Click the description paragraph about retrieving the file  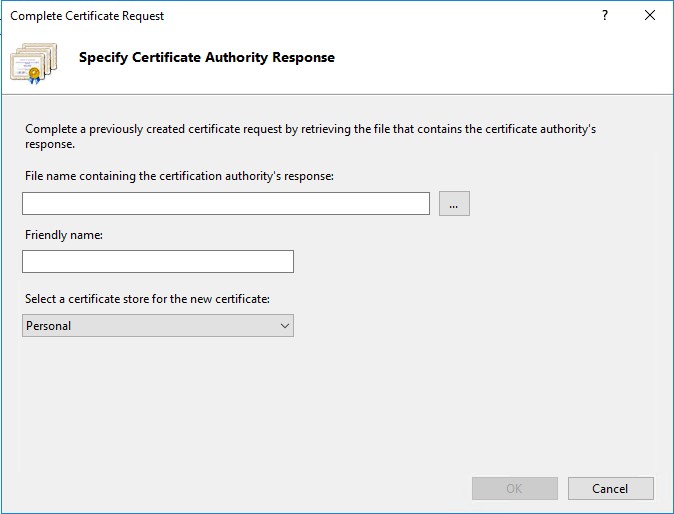310,136
